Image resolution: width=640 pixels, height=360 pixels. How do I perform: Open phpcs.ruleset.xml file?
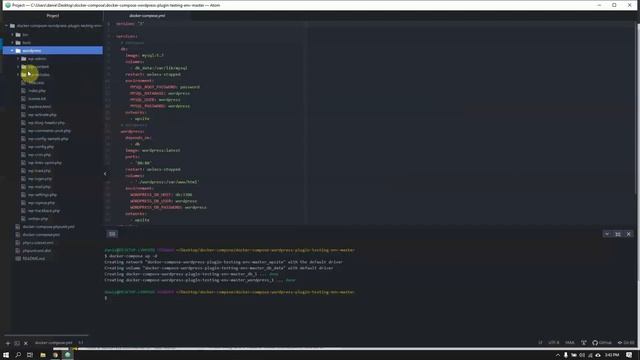point(38,243)
